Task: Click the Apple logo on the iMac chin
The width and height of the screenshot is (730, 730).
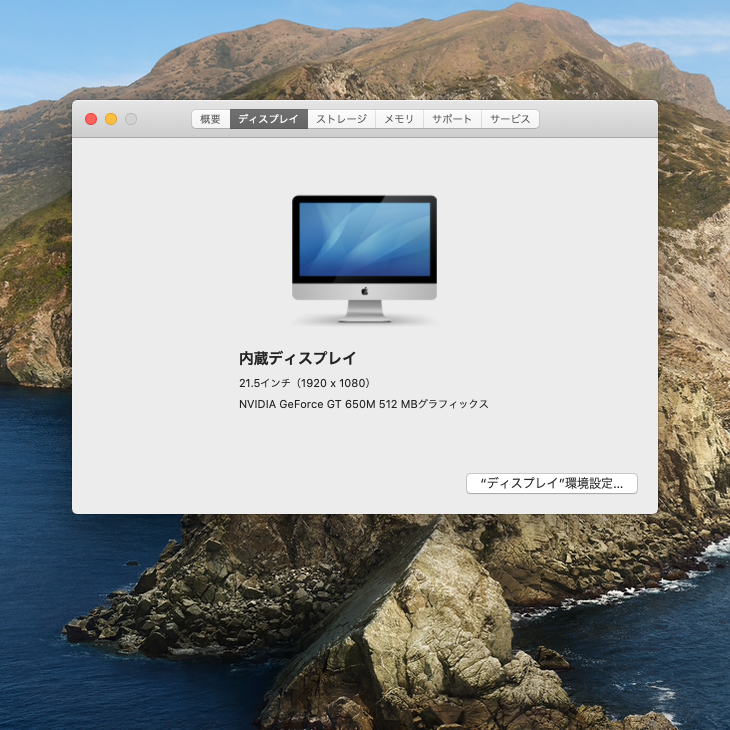Action: coord(365,291)
